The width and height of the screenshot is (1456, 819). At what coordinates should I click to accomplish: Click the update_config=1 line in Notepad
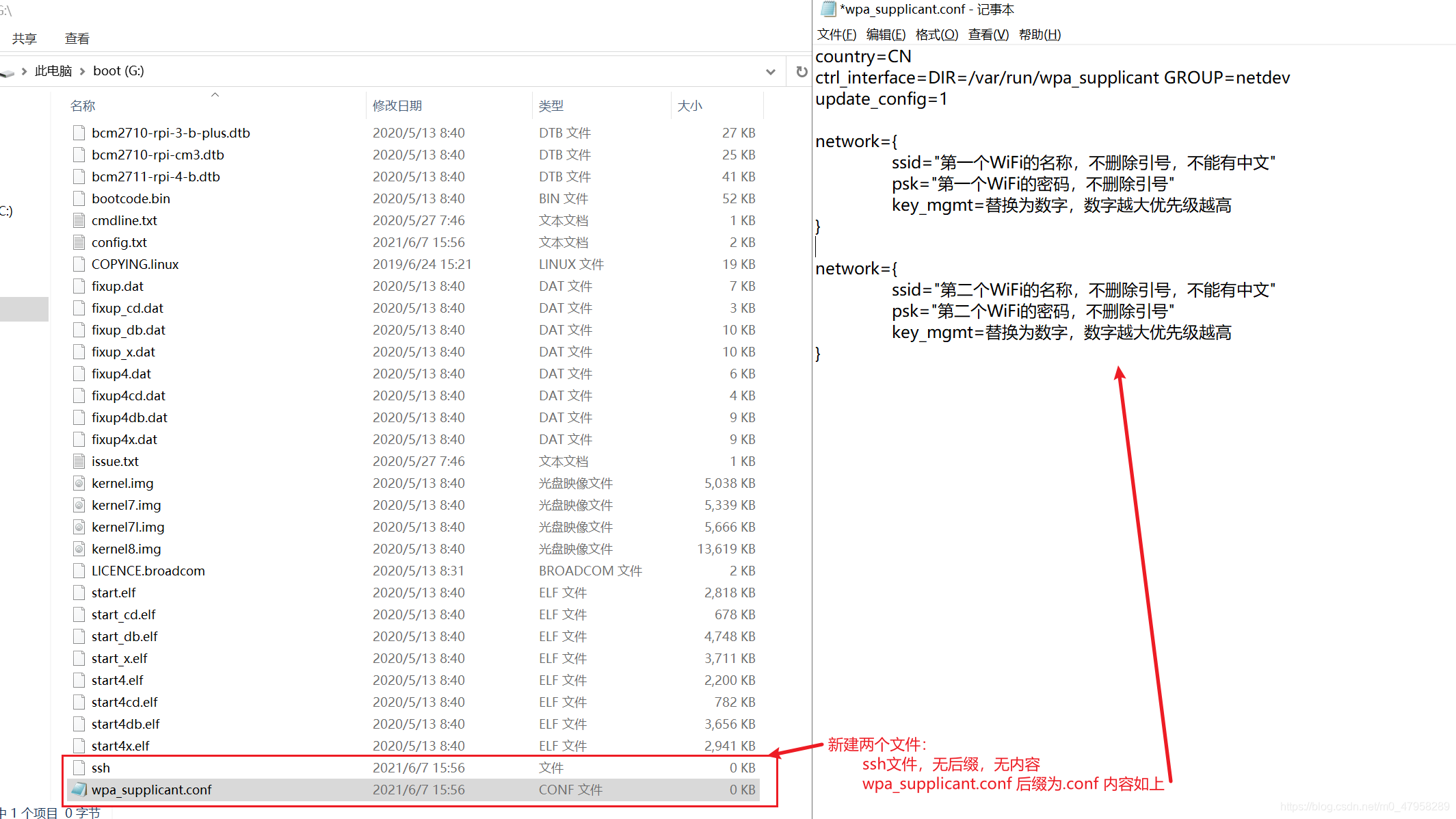tap(882, 99)
